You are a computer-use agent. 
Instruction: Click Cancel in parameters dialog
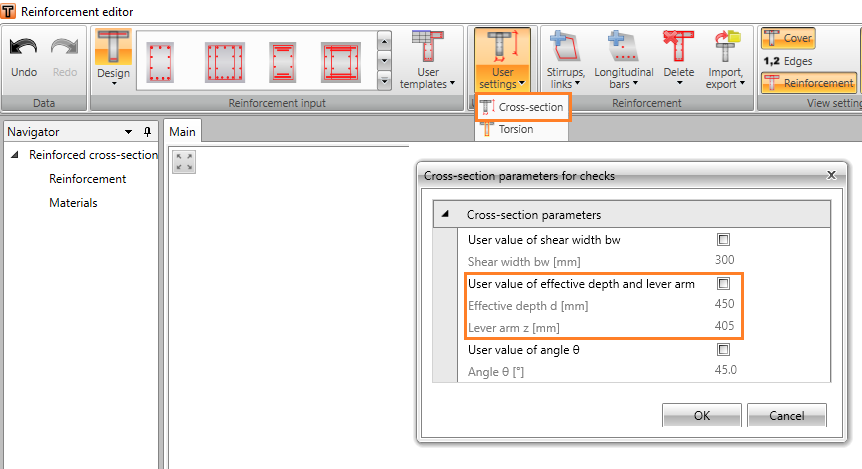[x=787, y=415]
